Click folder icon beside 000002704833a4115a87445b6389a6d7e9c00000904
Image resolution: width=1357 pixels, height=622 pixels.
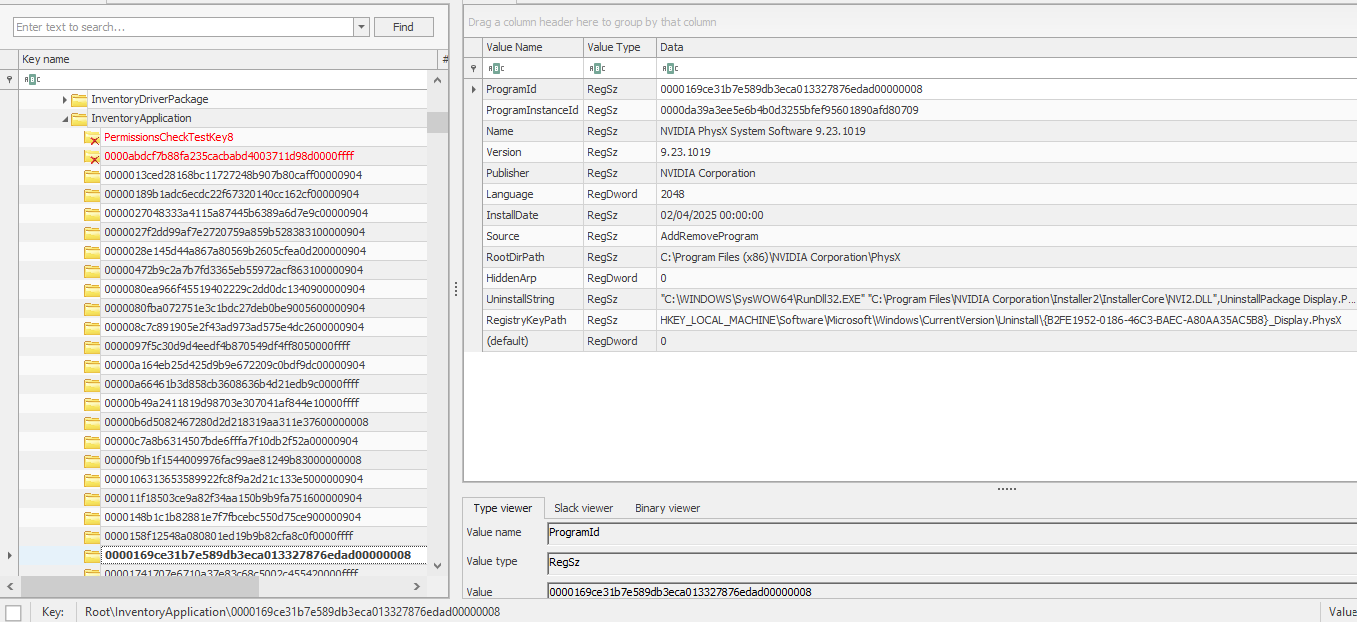[92, 213]
